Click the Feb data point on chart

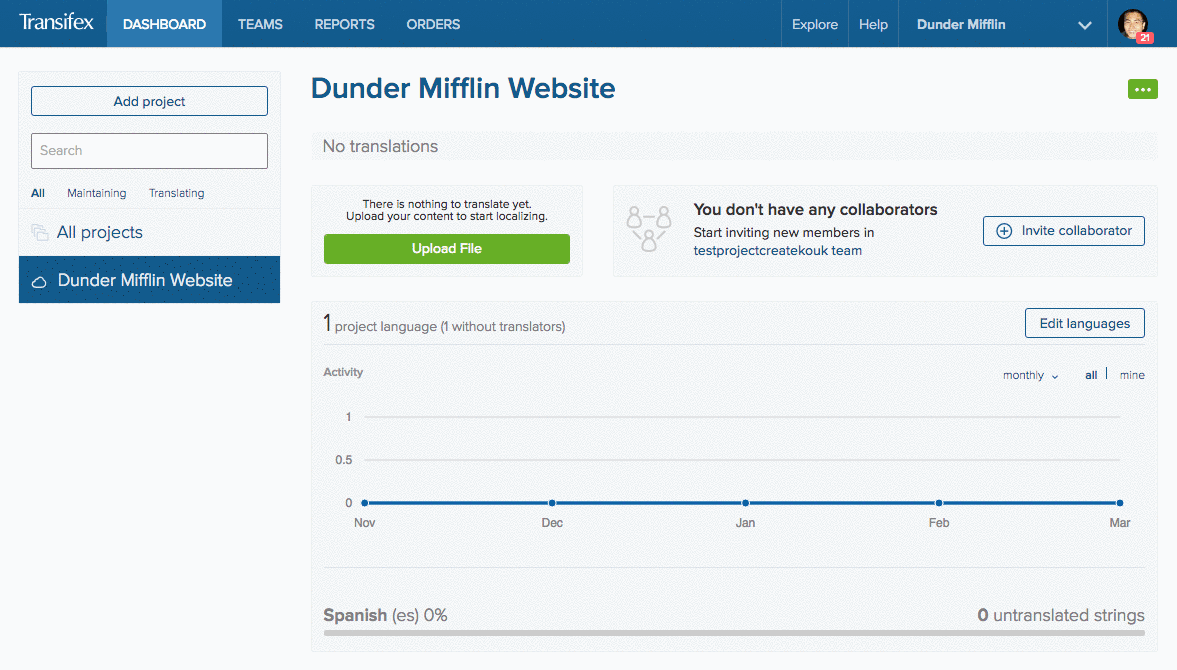[x=939, y=503]
